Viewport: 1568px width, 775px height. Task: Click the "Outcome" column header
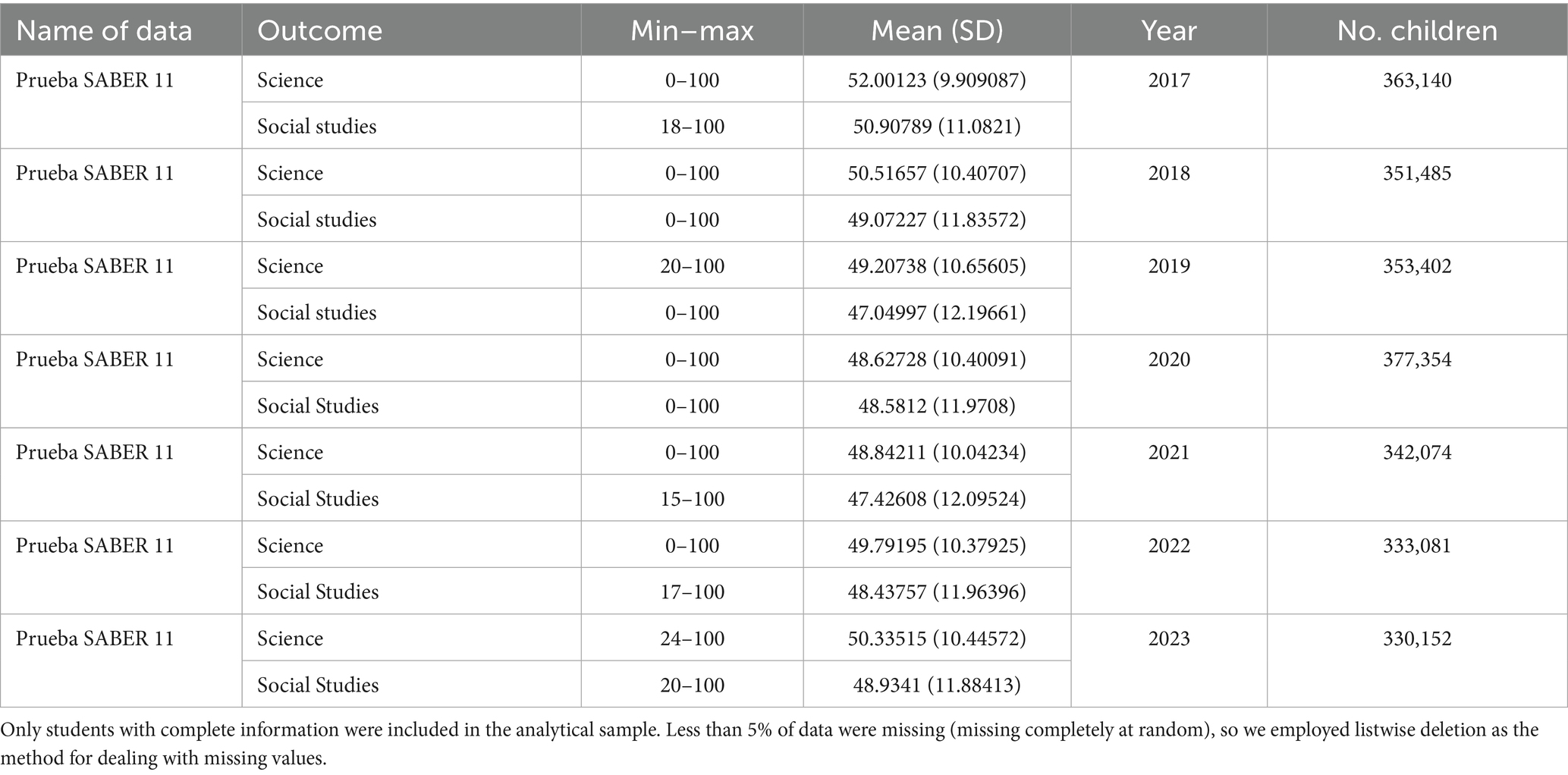pos(319,31)
